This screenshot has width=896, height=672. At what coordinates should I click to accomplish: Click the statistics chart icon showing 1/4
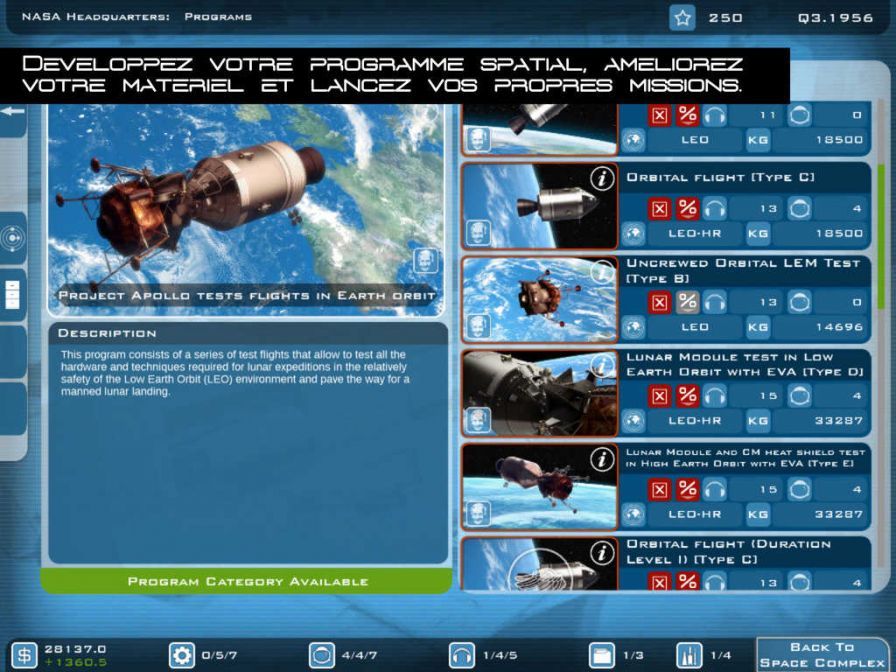[x=688, y=654]
